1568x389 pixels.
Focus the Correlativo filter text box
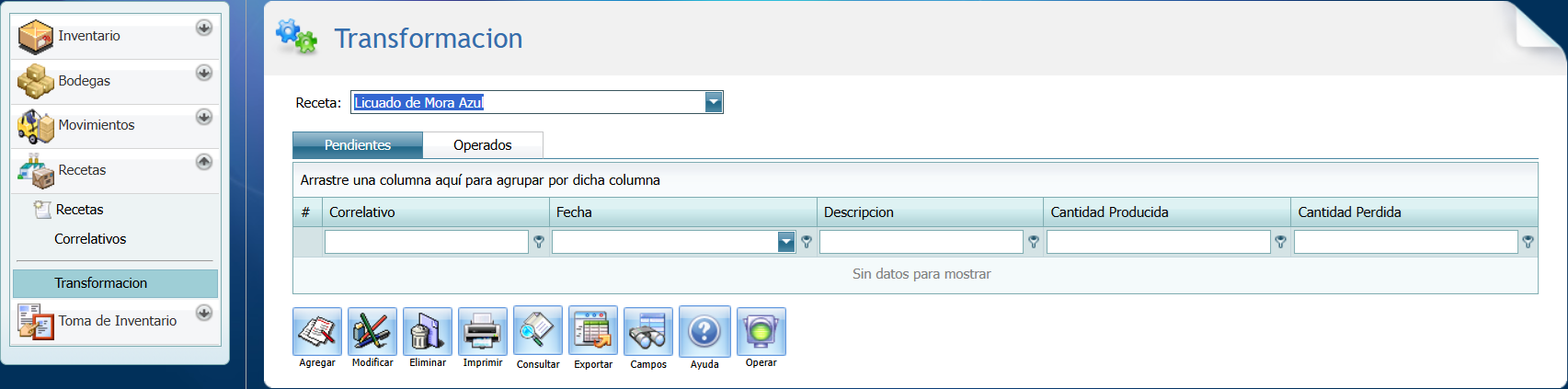point(427,242)
